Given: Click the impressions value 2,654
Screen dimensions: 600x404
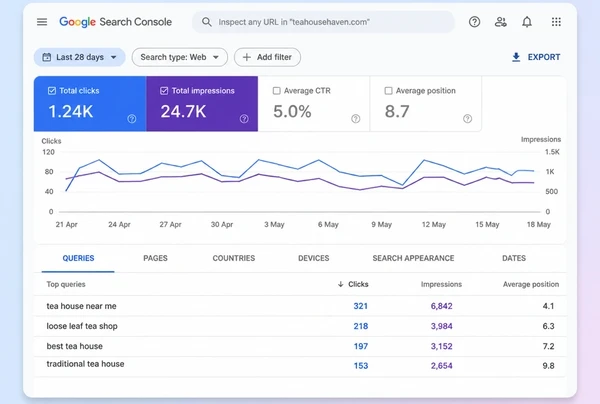Looking at the screenshot, I should click(442, 366).
